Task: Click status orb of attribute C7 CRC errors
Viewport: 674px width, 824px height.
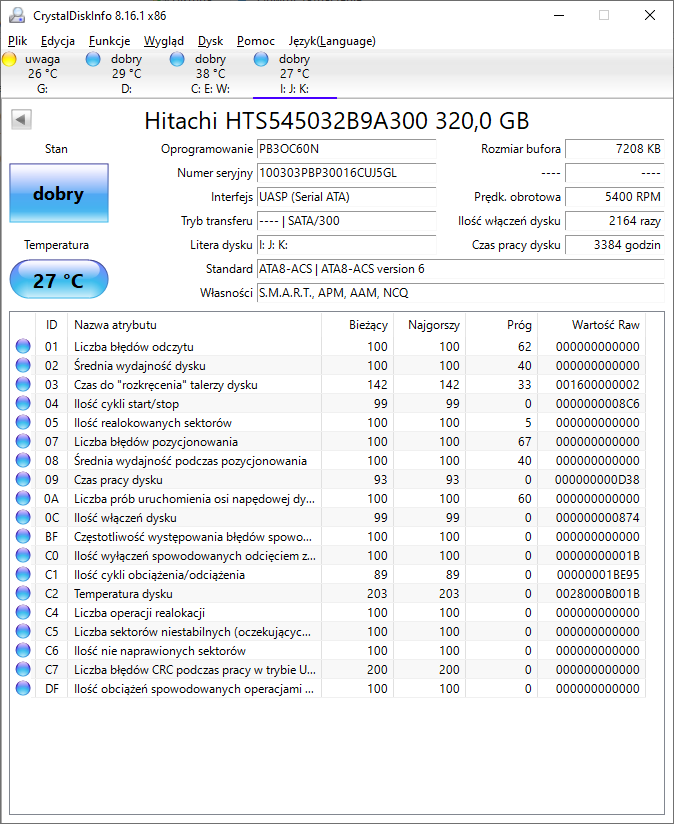Action: pos(23,669)
